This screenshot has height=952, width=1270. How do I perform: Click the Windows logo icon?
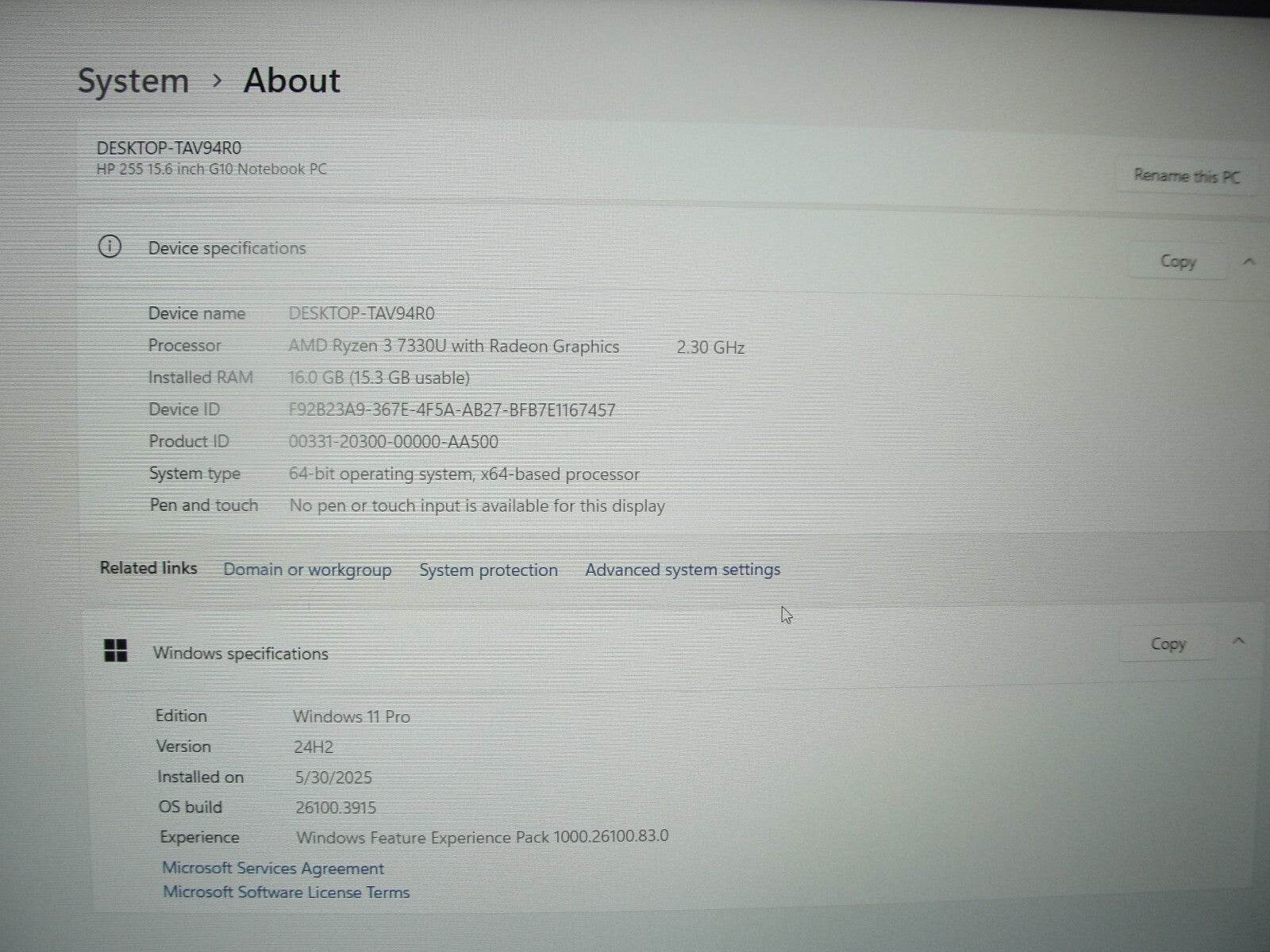point(116,651)
